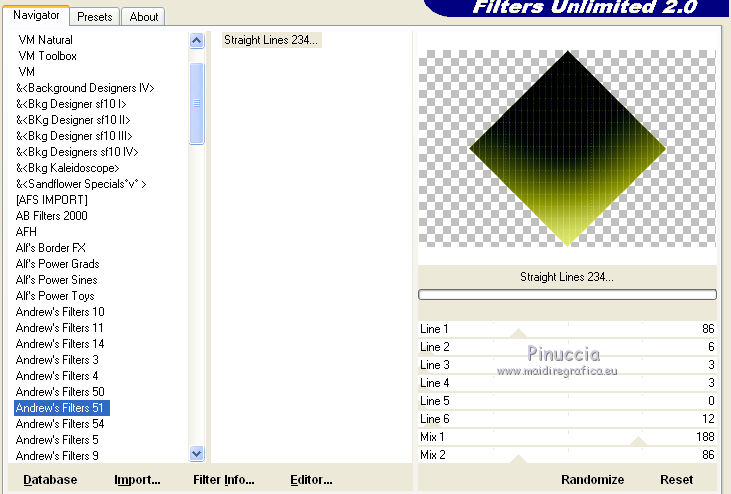Screen dimensions: 731x494
Task: Select Andrew's Filters 14 category
Action: pyautogui.click(x=60, y=344)
